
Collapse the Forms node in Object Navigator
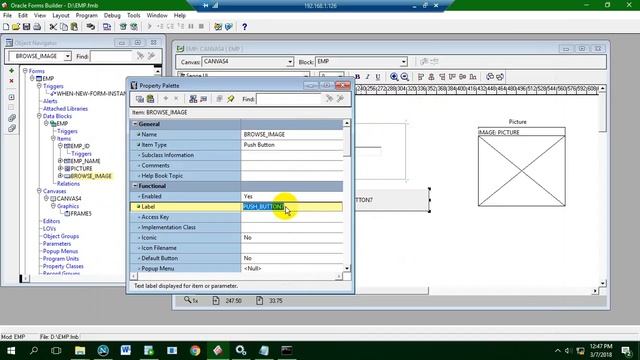click(25, 71)
